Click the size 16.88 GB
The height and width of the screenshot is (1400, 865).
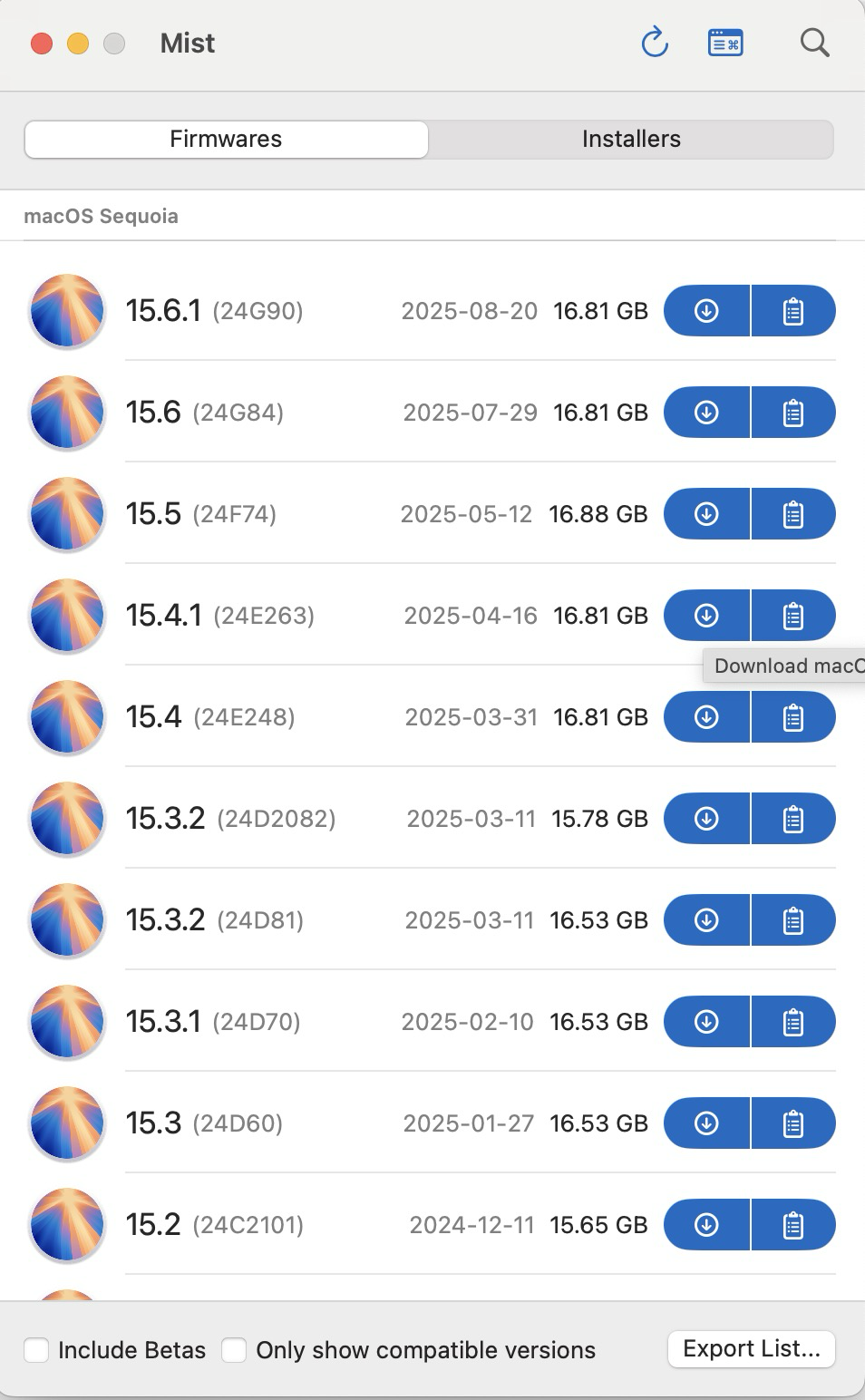pos(598,514)
